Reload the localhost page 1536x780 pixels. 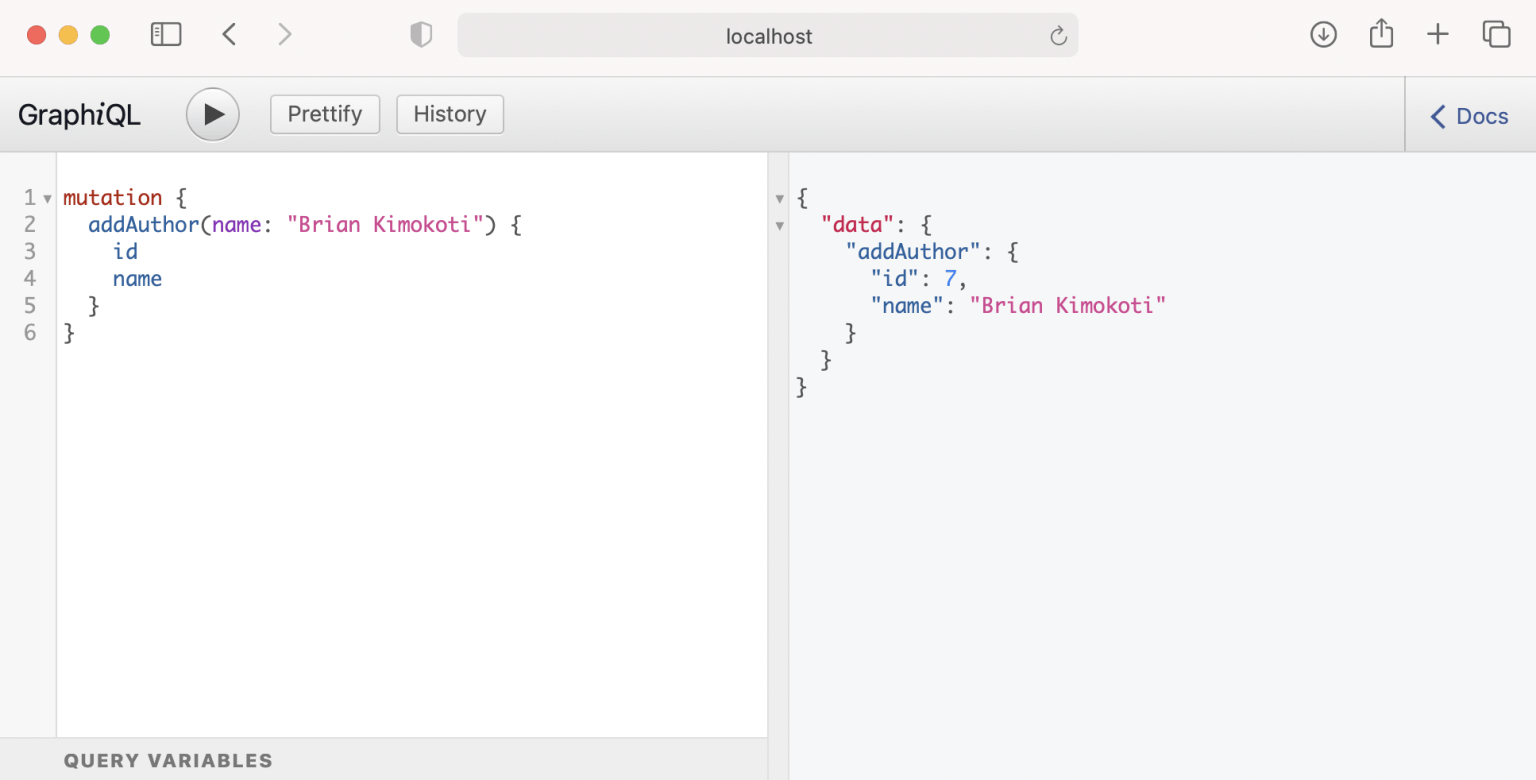[x=1058, y=37]
